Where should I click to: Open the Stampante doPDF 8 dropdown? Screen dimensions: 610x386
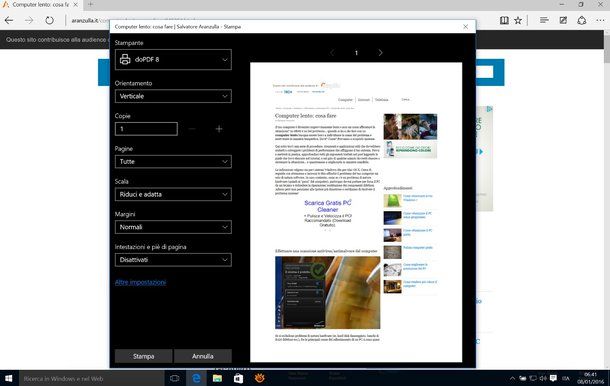tap(173, 60)
